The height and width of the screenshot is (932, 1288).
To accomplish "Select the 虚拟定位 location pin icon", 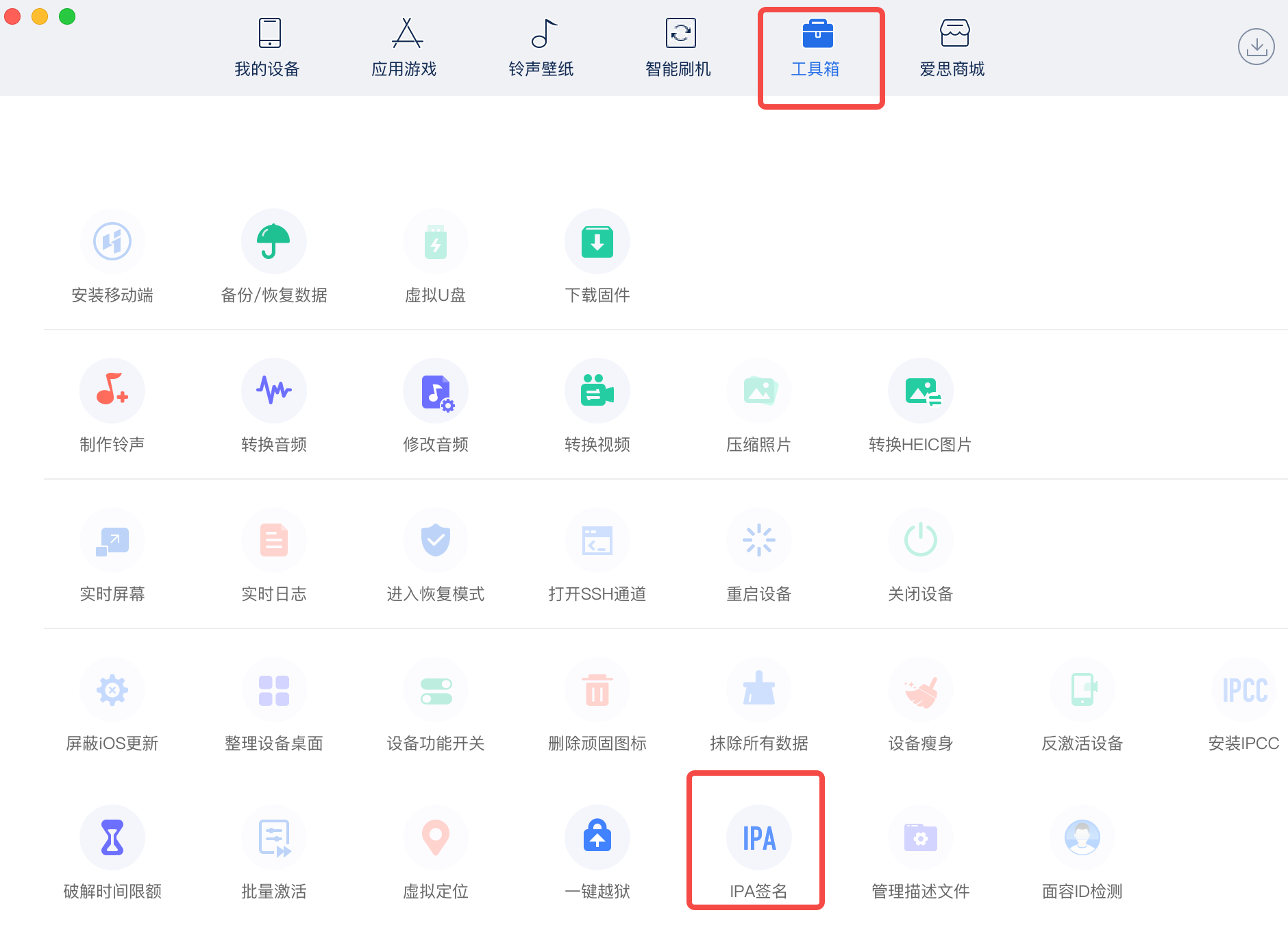I will (x=435, y=838).
